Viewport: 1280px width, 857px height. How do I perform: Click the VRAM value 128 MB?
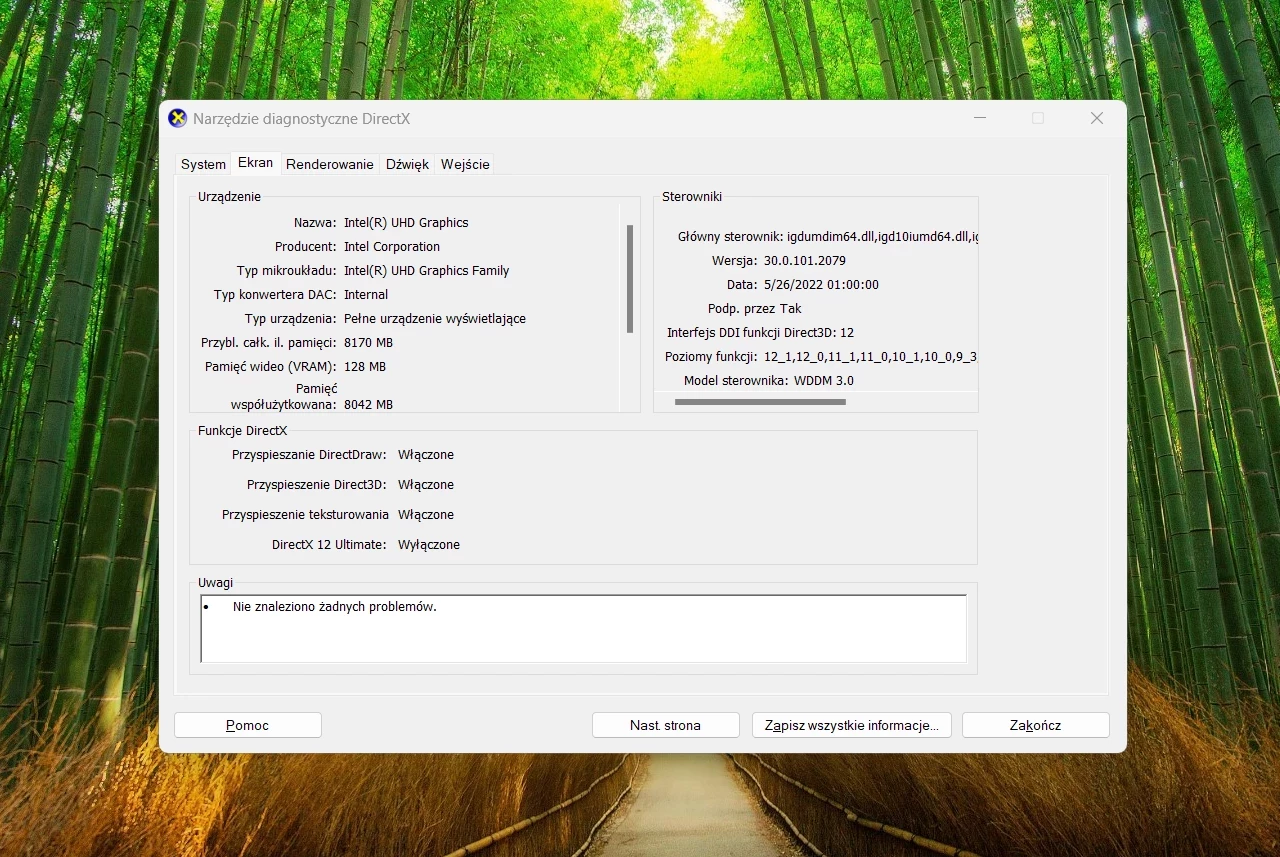pos(365,367)
